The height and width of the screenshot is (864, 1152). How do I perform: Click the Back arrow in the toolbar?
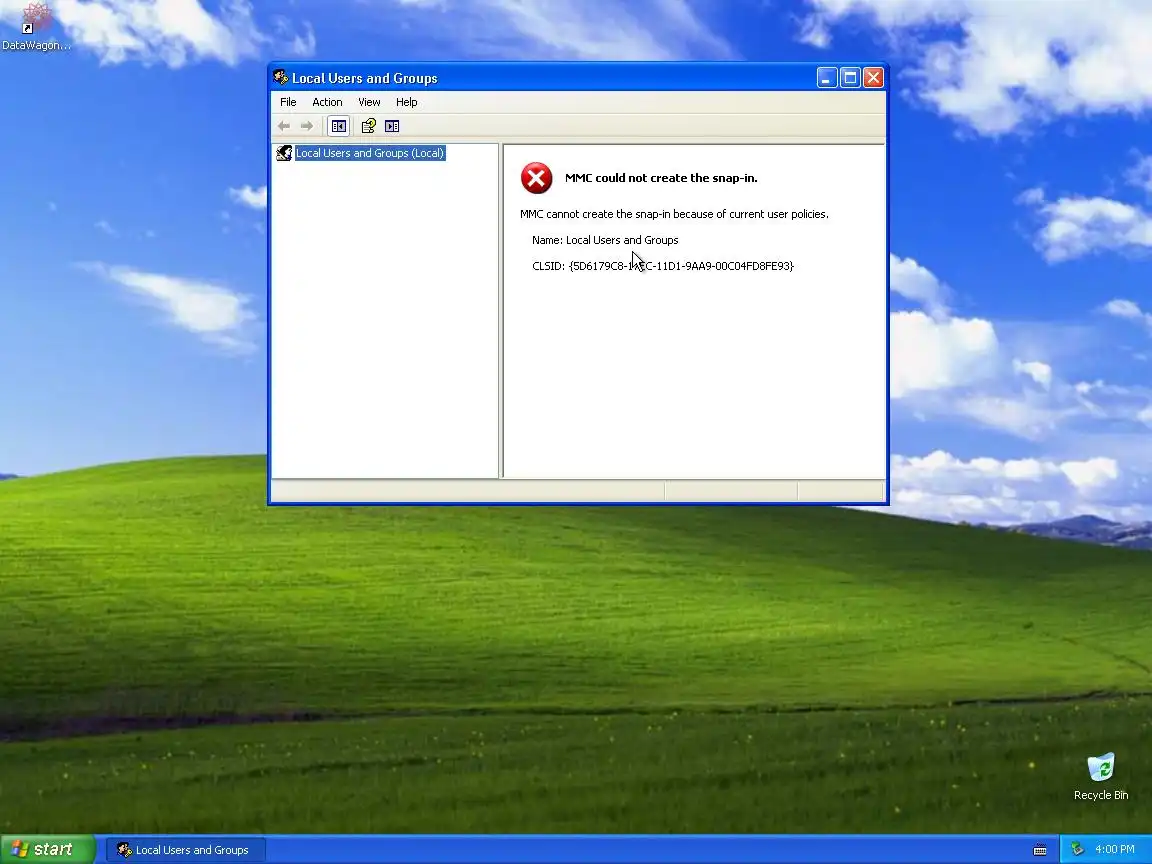tap(284, 126)
